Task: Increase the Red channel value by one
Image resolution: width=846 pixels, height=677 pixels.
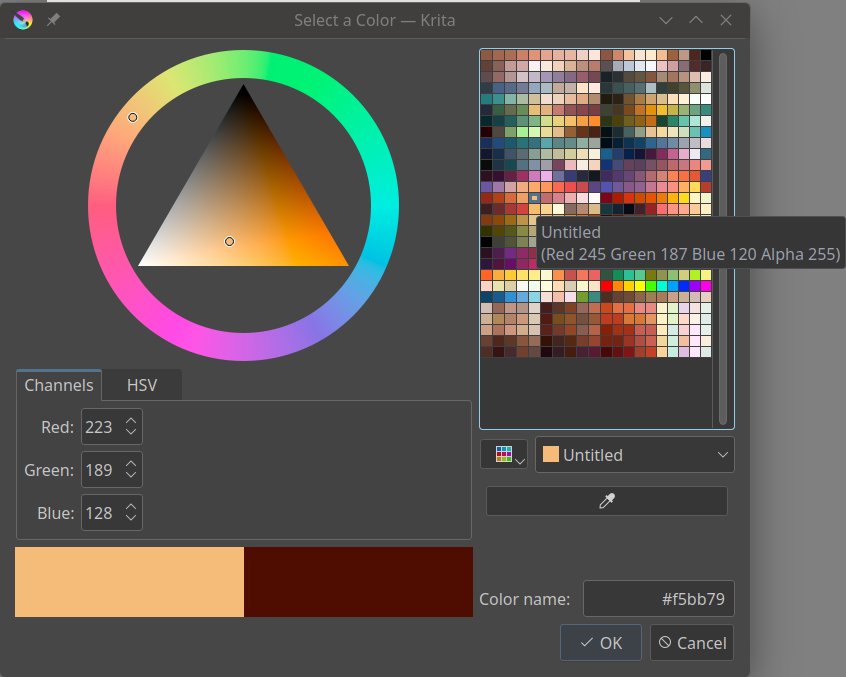Action: tap(131, 421)
